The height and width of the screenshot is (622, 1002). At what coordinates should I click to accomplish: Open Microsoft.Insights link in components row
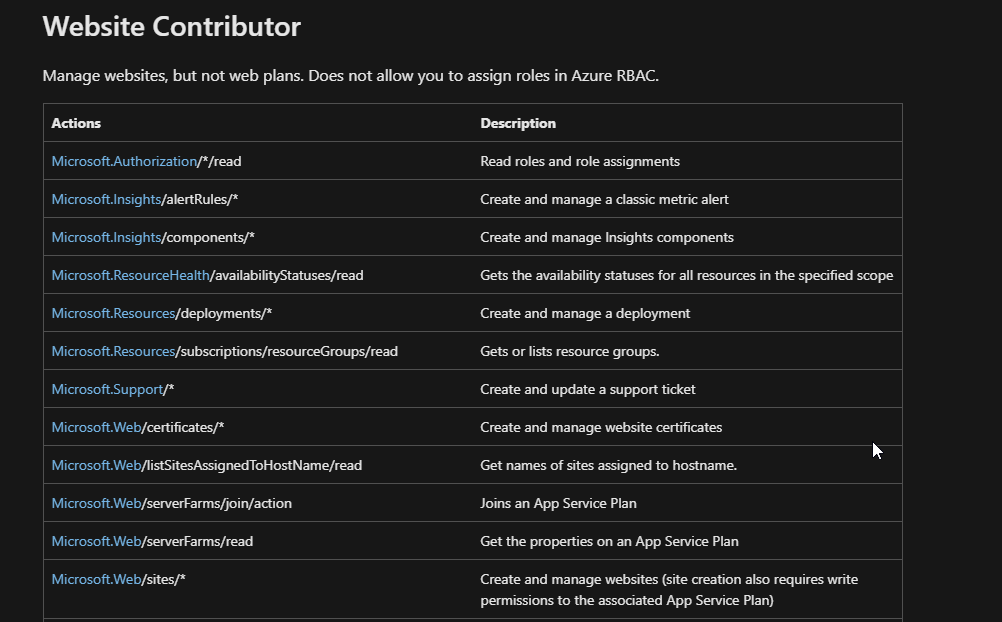point(106,237)
